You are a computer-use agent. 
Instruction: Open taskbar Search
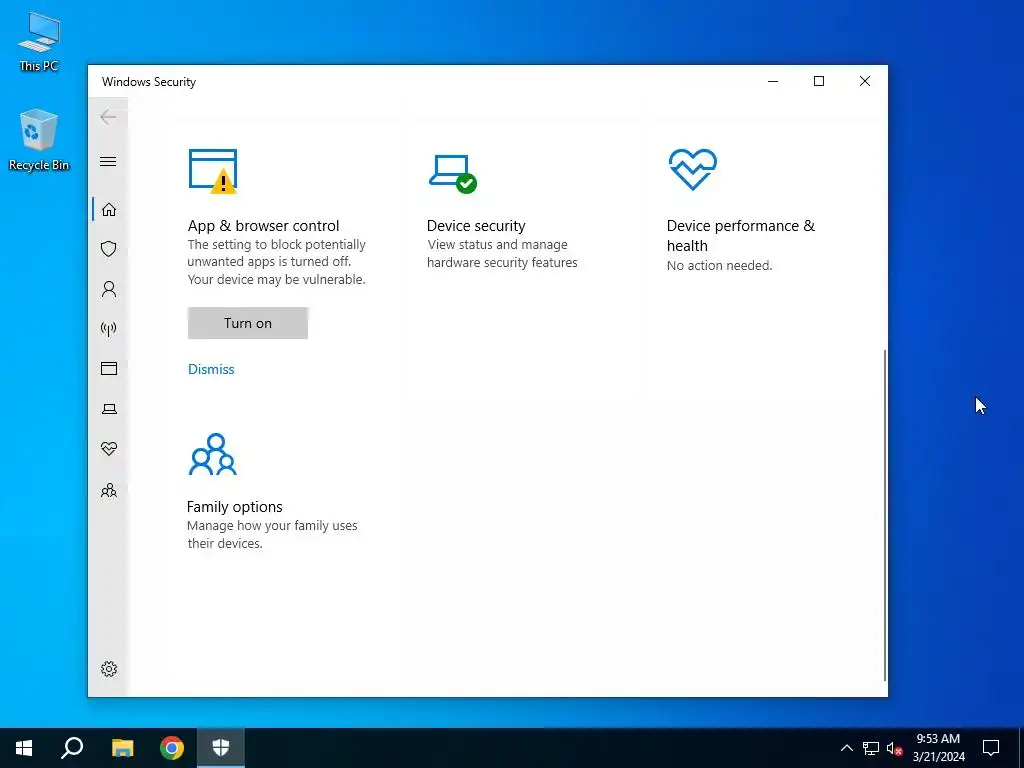coord(72,748)
